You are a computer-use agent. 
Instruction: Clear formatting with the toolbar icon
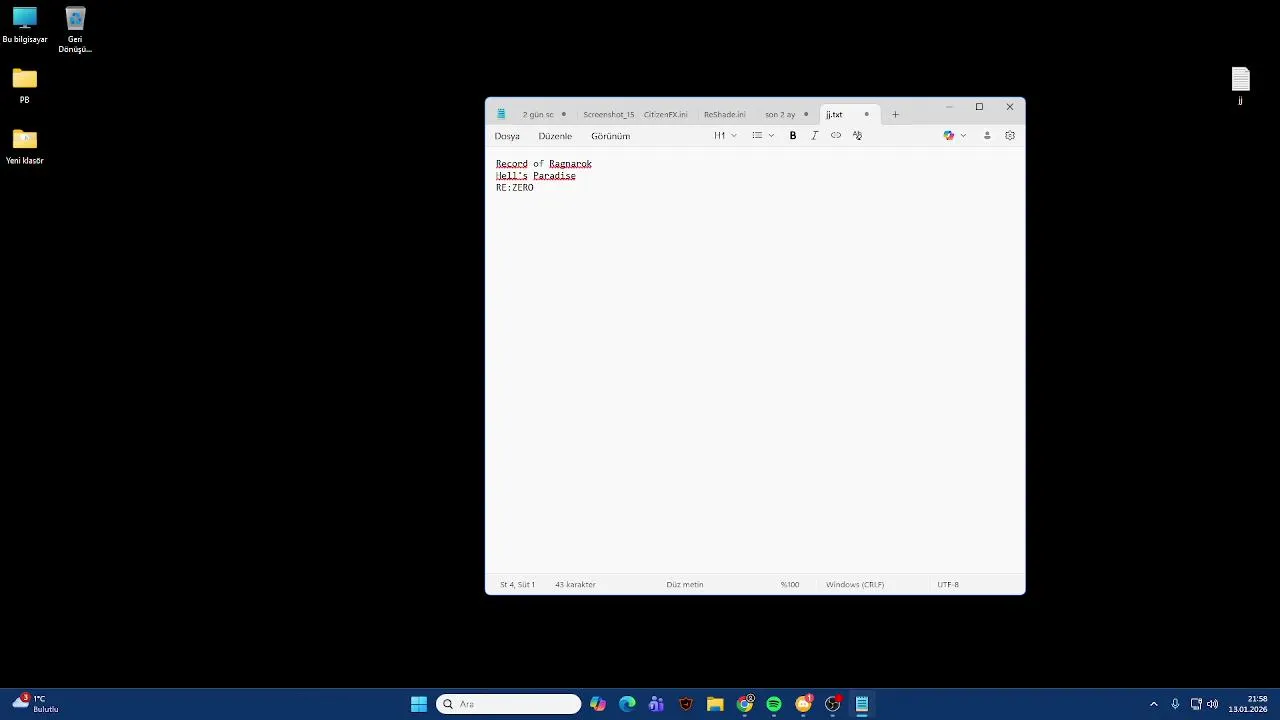[857, 136]
